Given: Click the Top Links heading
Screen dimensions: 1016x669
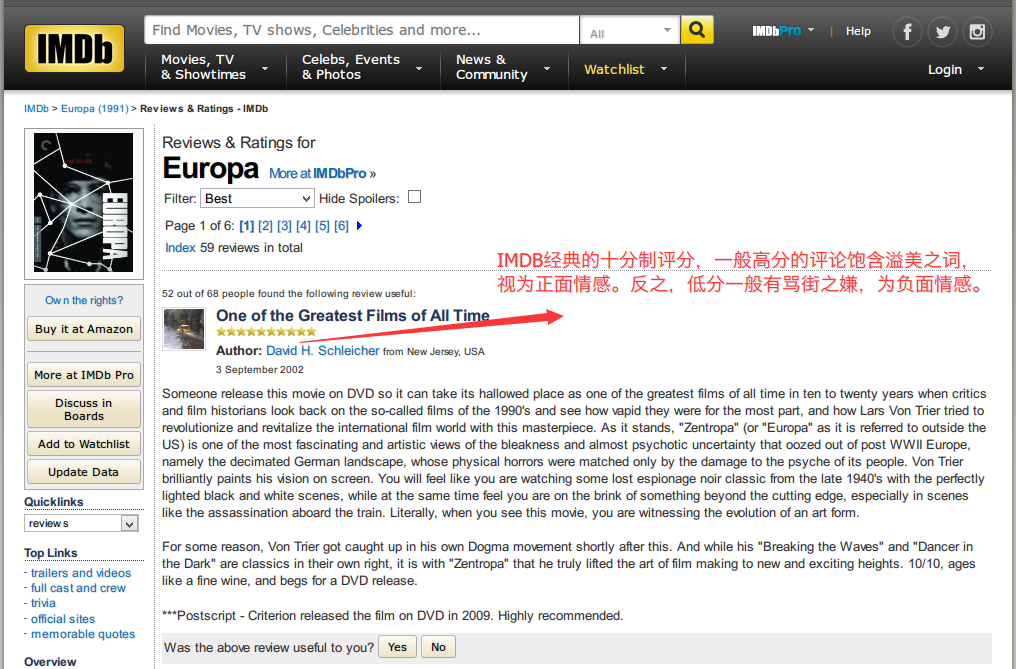Looking at the screenshot, I should coord(51,553).
